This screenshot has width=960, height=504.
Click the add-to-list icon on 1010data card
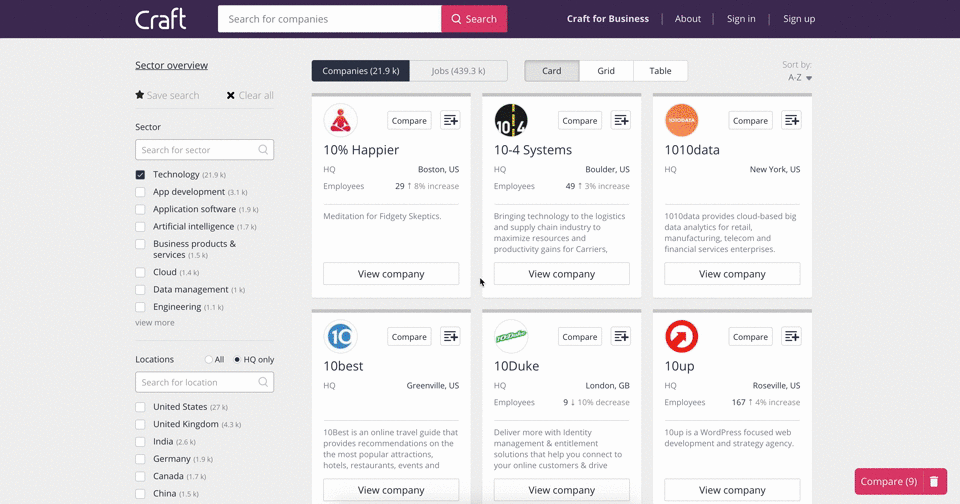[792, 121]
